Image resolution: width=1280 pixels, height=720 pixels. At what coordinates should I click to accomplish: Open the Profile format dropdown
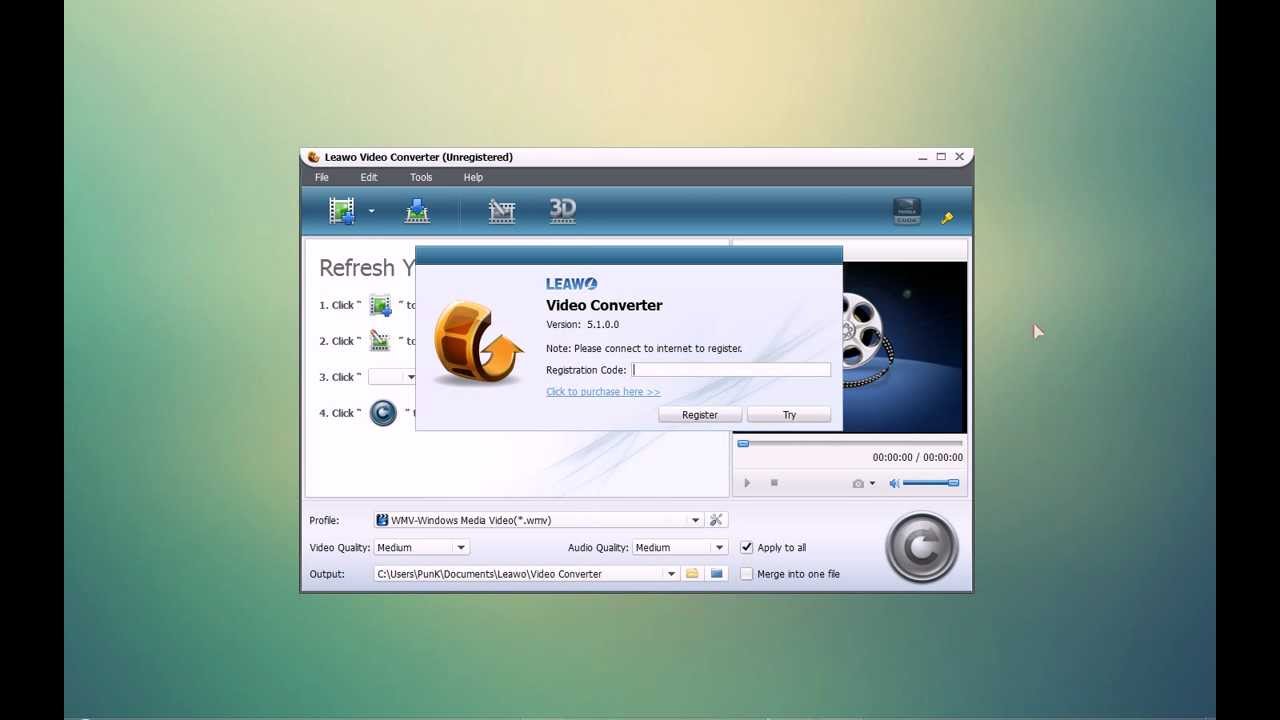pyautogui.click(x=538, y=520)
